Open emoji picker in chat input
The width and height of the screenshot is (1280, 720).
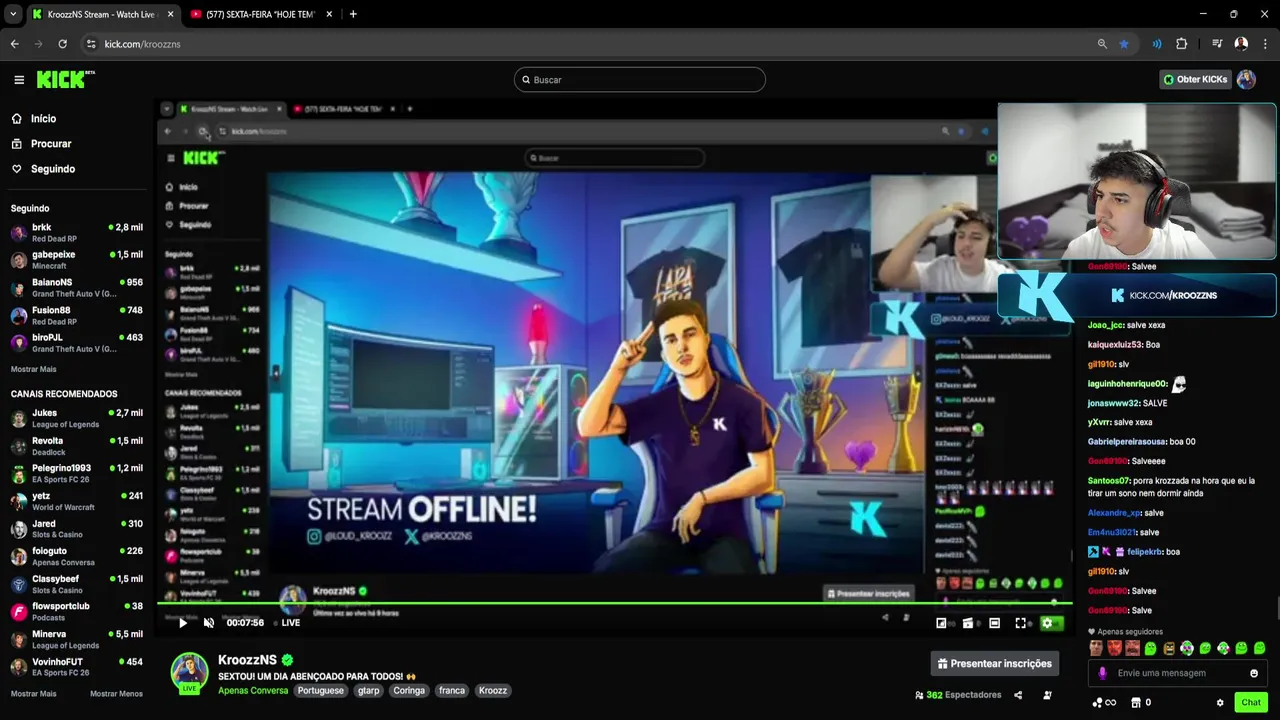click(x=1254, y=673)
